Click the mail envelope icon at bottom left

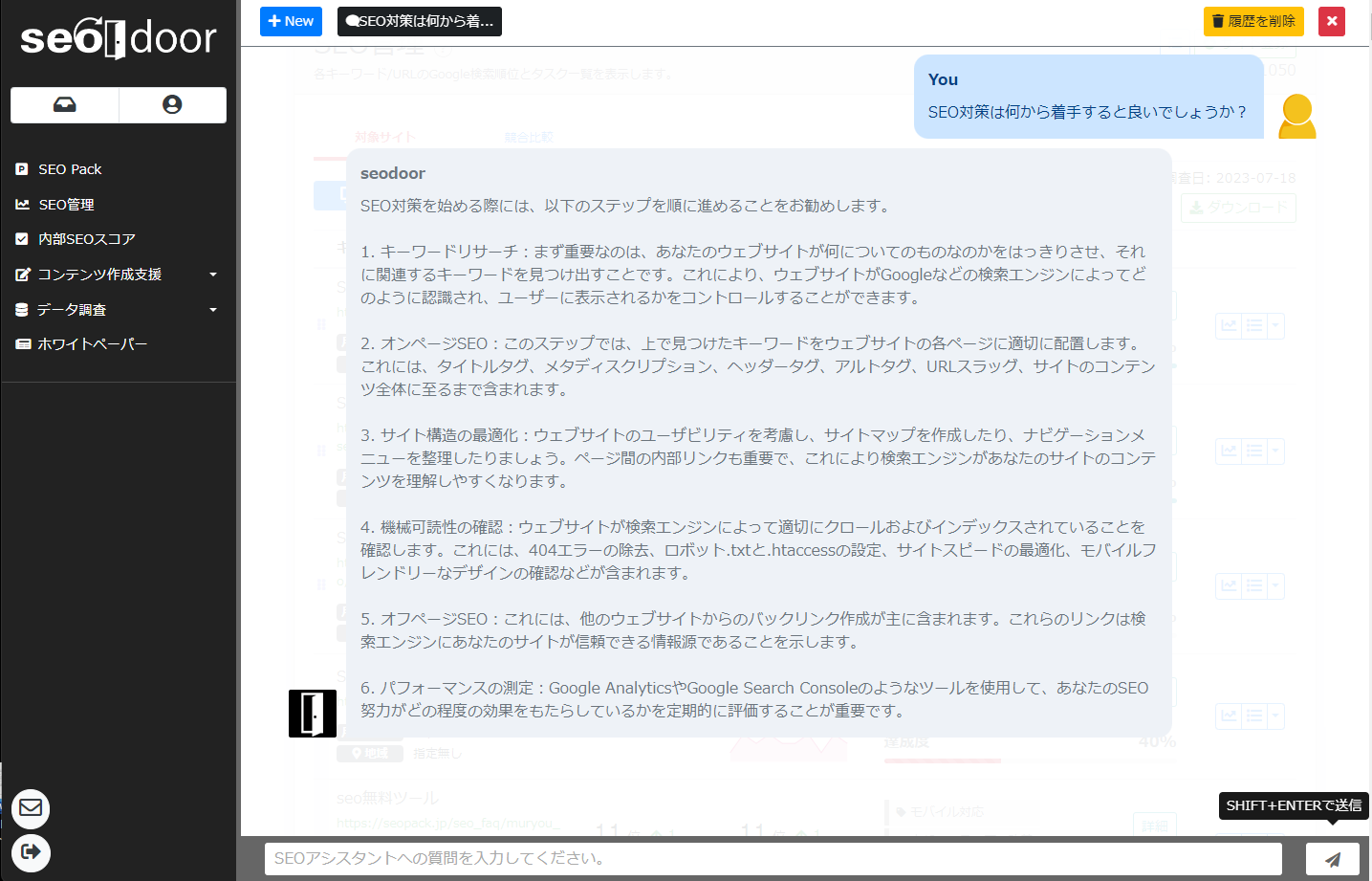pos(31,808)
